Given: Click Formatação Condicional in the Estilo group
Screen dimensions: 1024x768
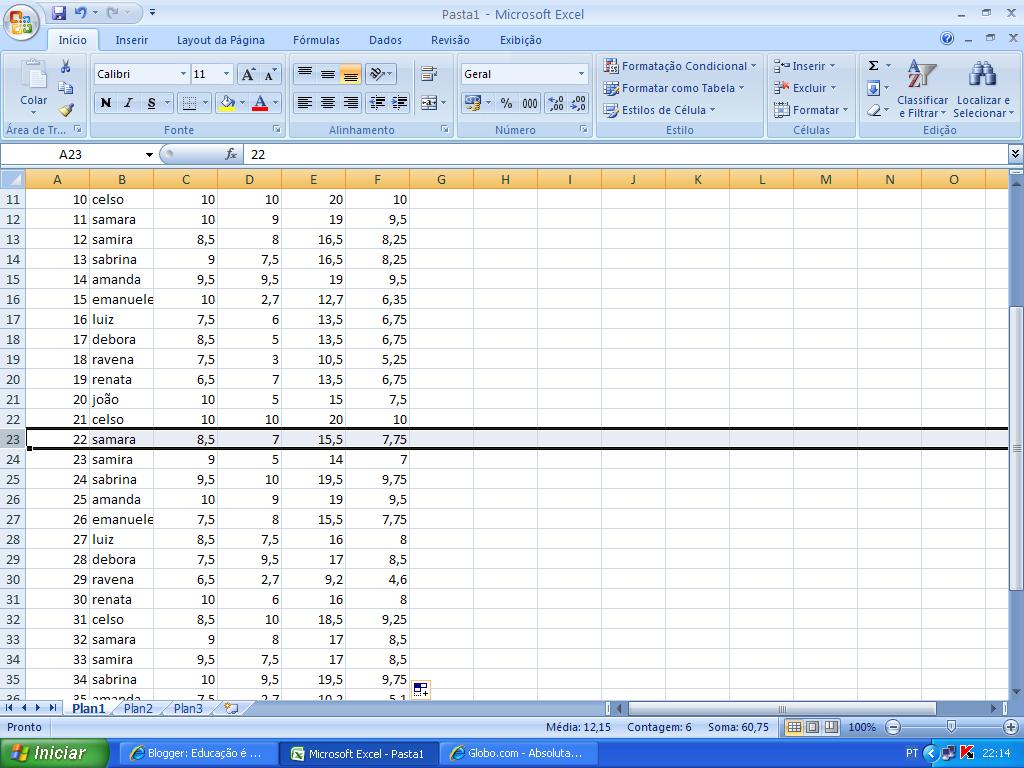Looking at the screenshot, I should pyautogui.click(x=680, y=66).
